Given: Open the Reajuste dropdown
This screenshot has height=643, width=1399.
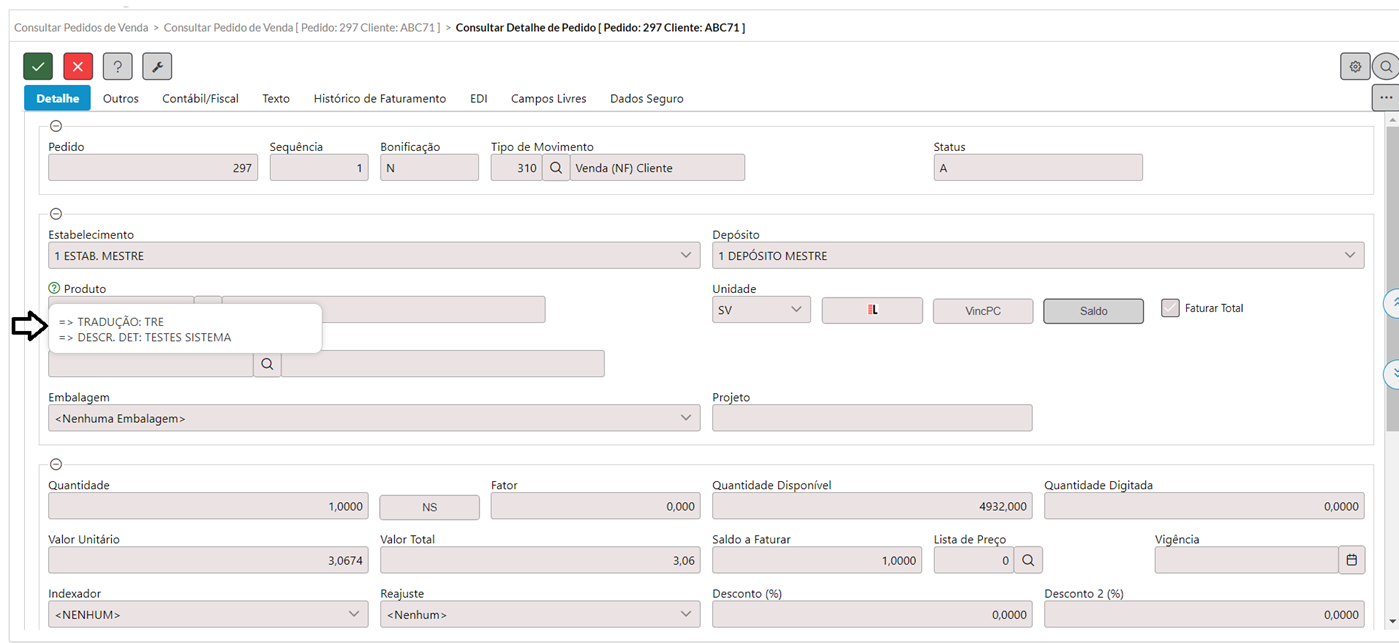Looking at the screenshot, I should tap(540, 614).
